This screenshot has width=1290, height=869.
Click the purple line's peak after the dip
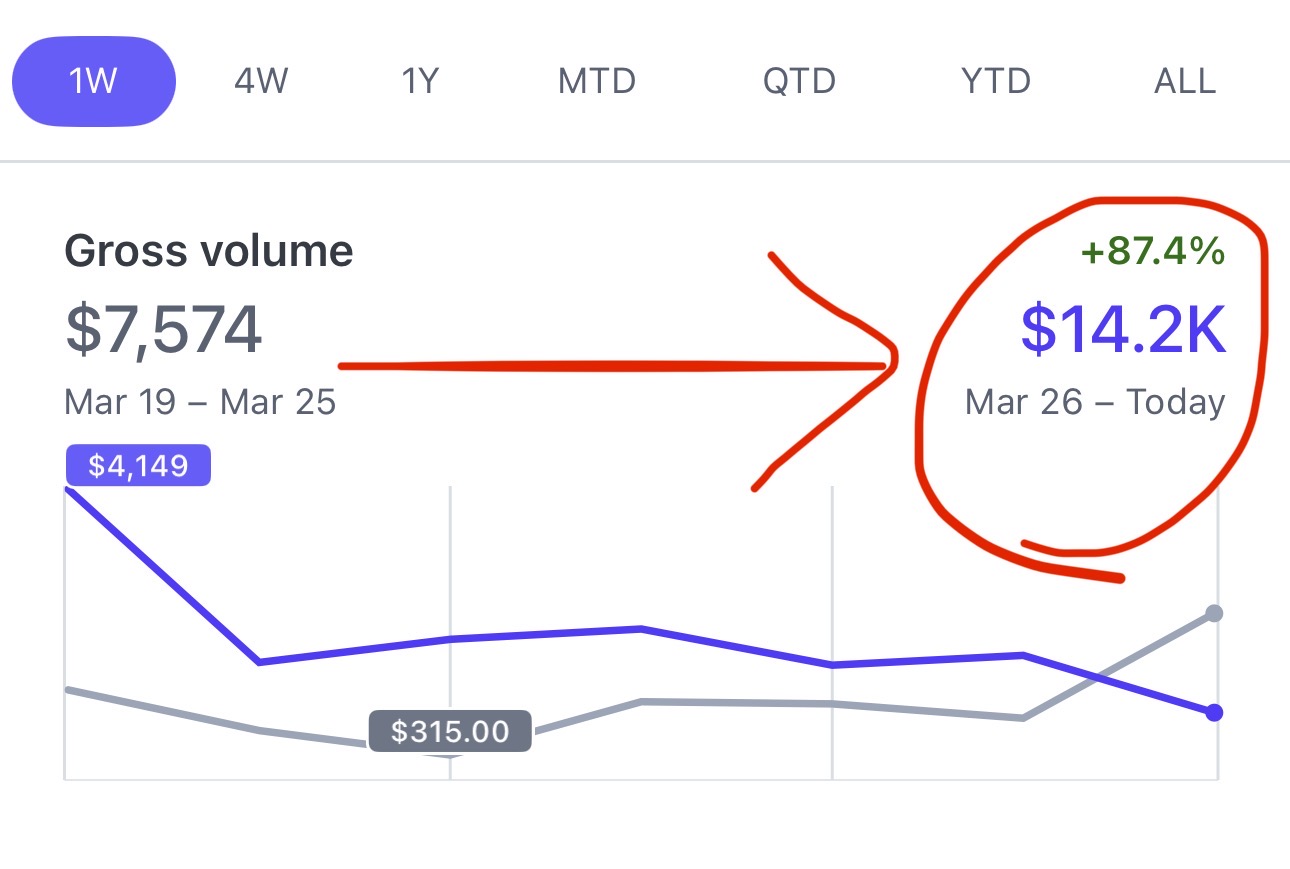[x=640, y=629]
